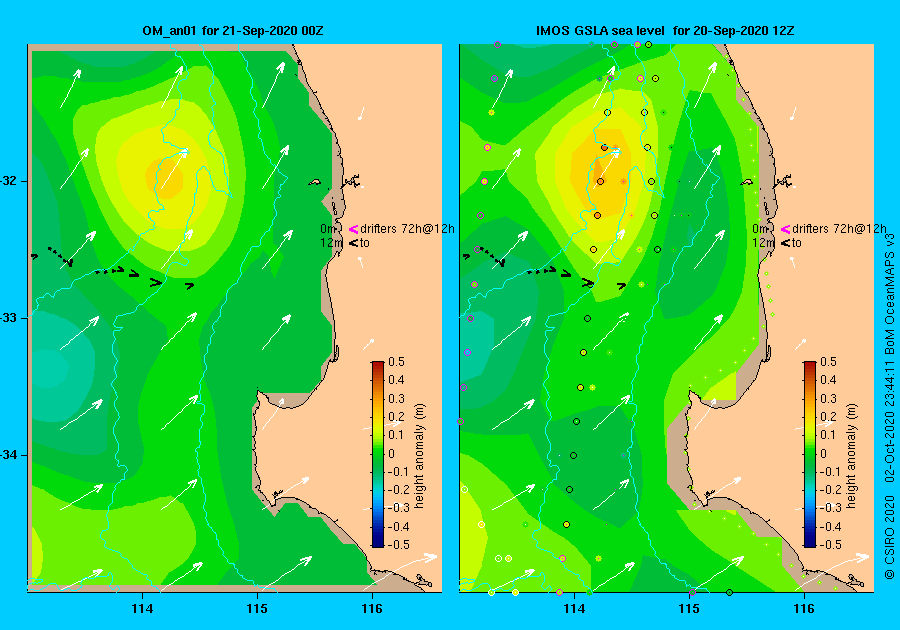Click the '-33' latitude axis label

point(9,318)
